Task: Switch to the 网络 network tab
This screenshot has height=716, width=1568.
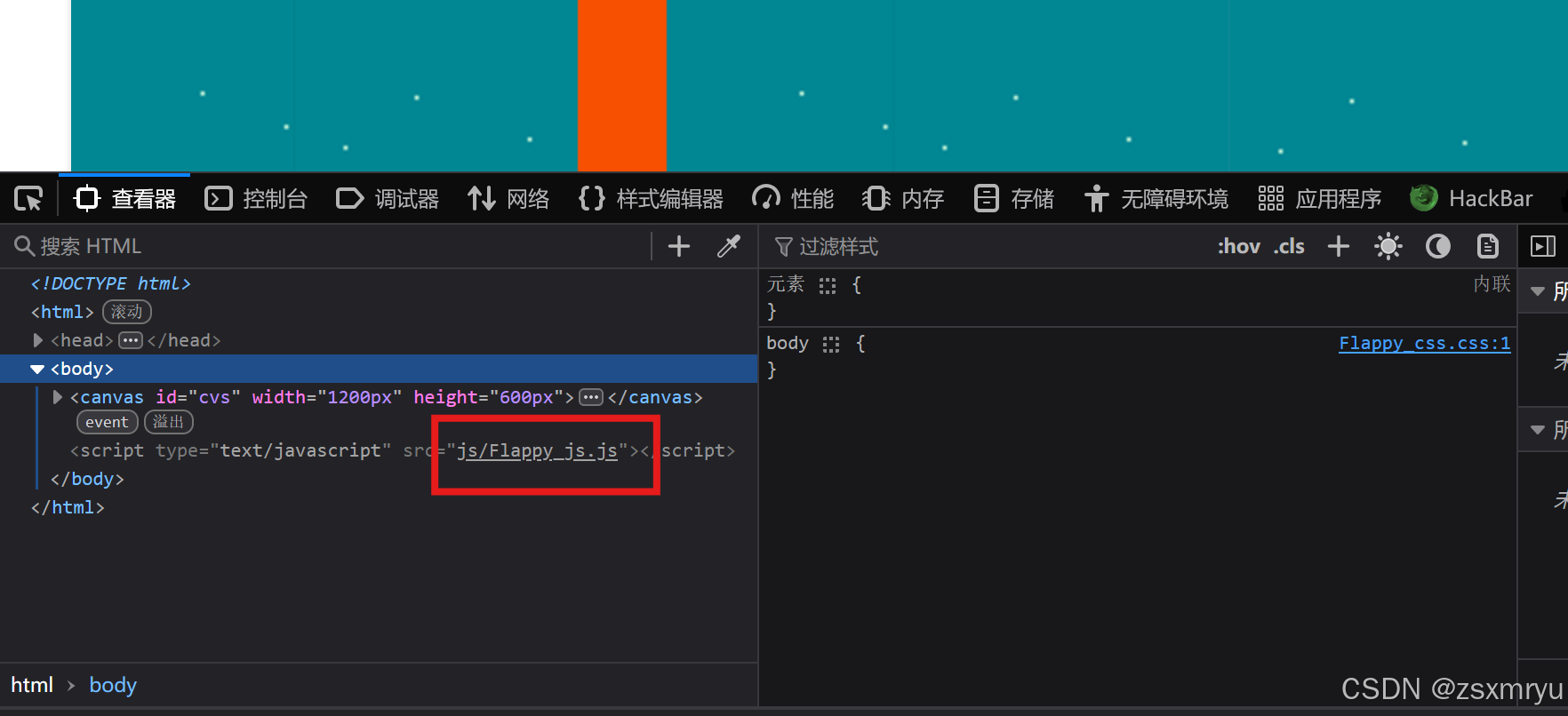Action: [508, 198]
